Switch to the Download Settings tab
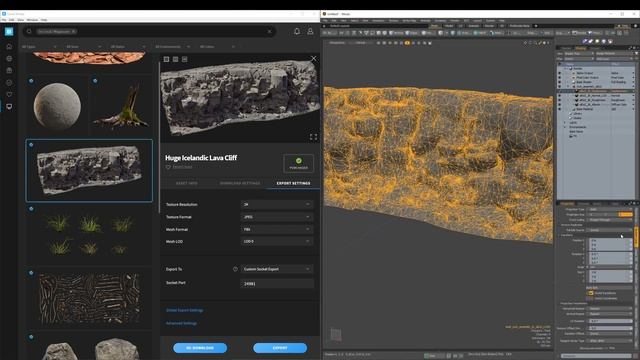 click(x=240, y=183)
